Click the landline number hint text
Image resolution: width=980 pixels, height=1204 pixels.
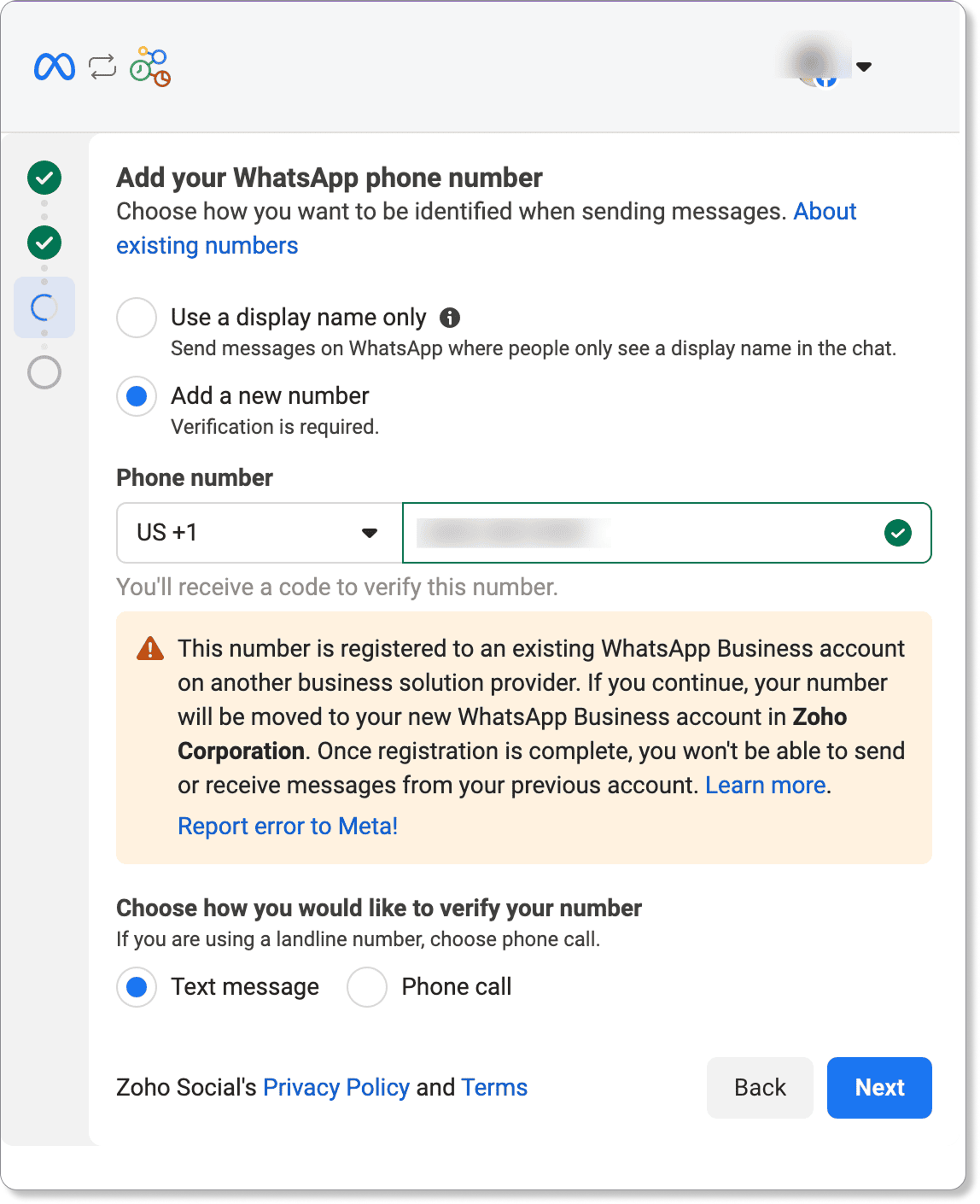click(x=359, y=939)
